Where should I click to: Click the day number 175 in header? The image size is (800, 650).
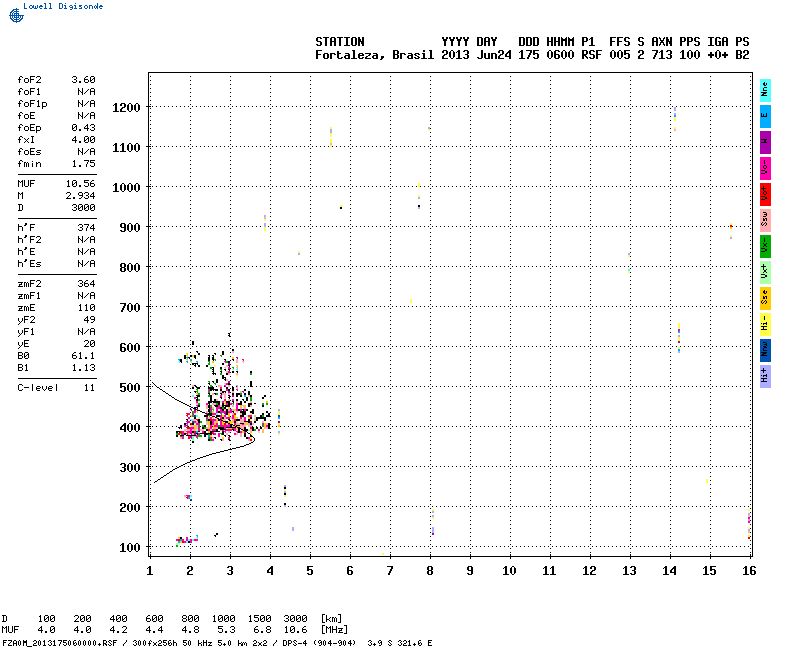tap(529, 55)
